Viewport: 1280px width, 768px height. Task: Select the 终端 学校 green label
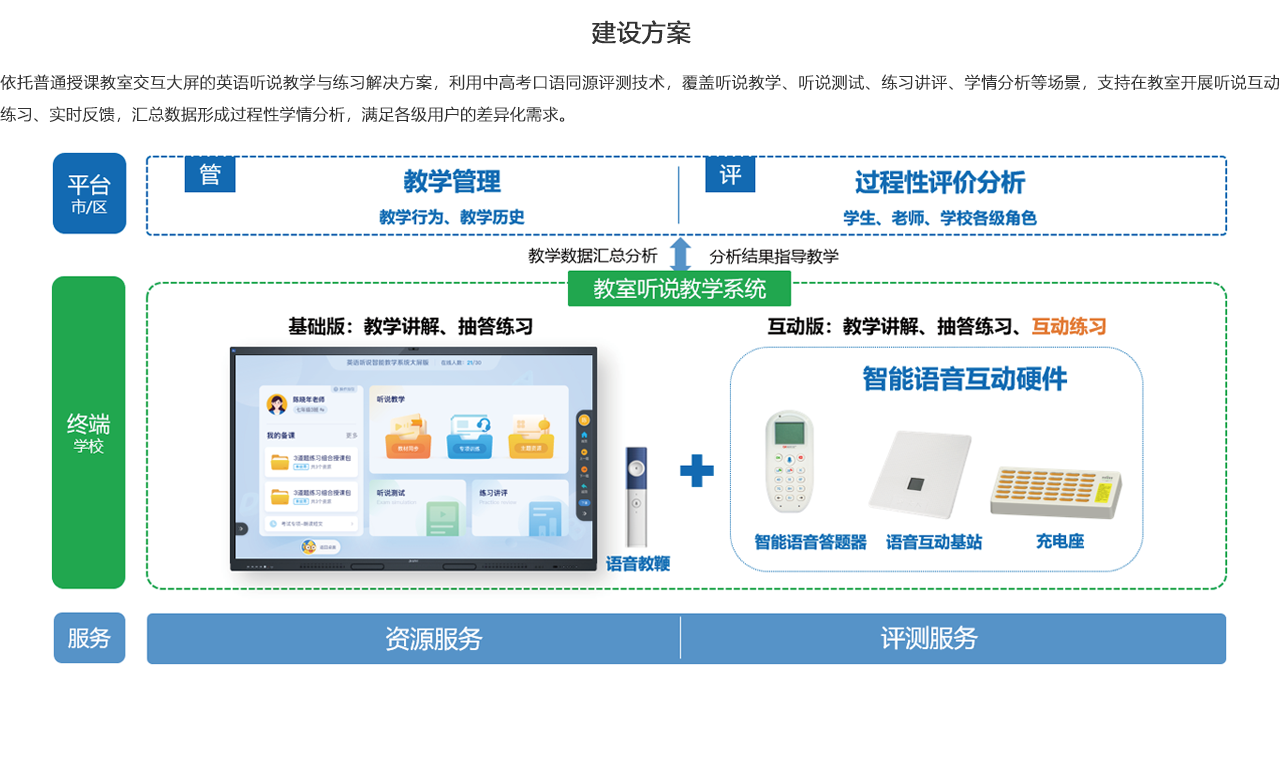(x=89, y=432)
